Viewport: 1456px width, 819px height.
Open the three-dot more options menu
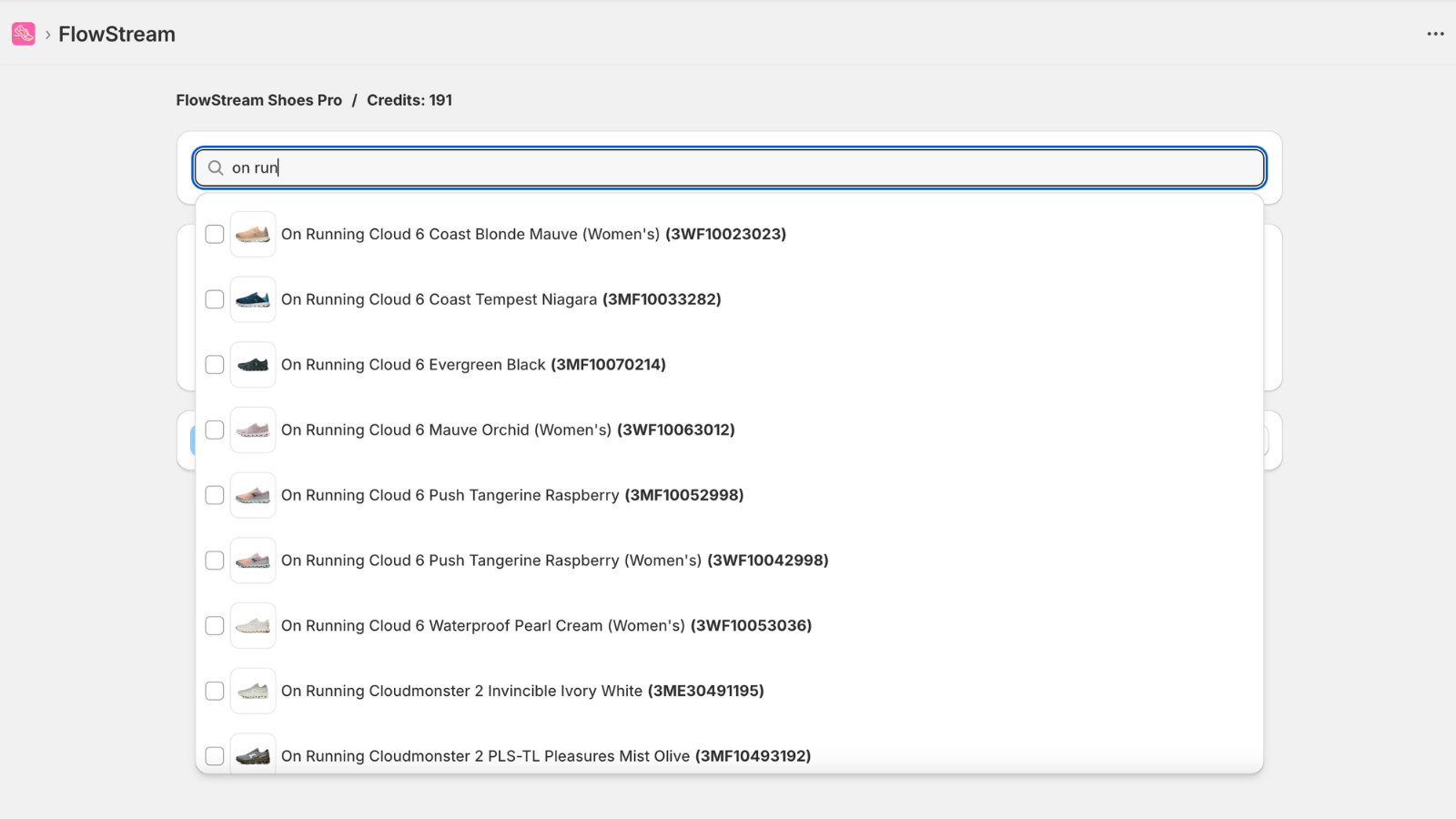1435,34
